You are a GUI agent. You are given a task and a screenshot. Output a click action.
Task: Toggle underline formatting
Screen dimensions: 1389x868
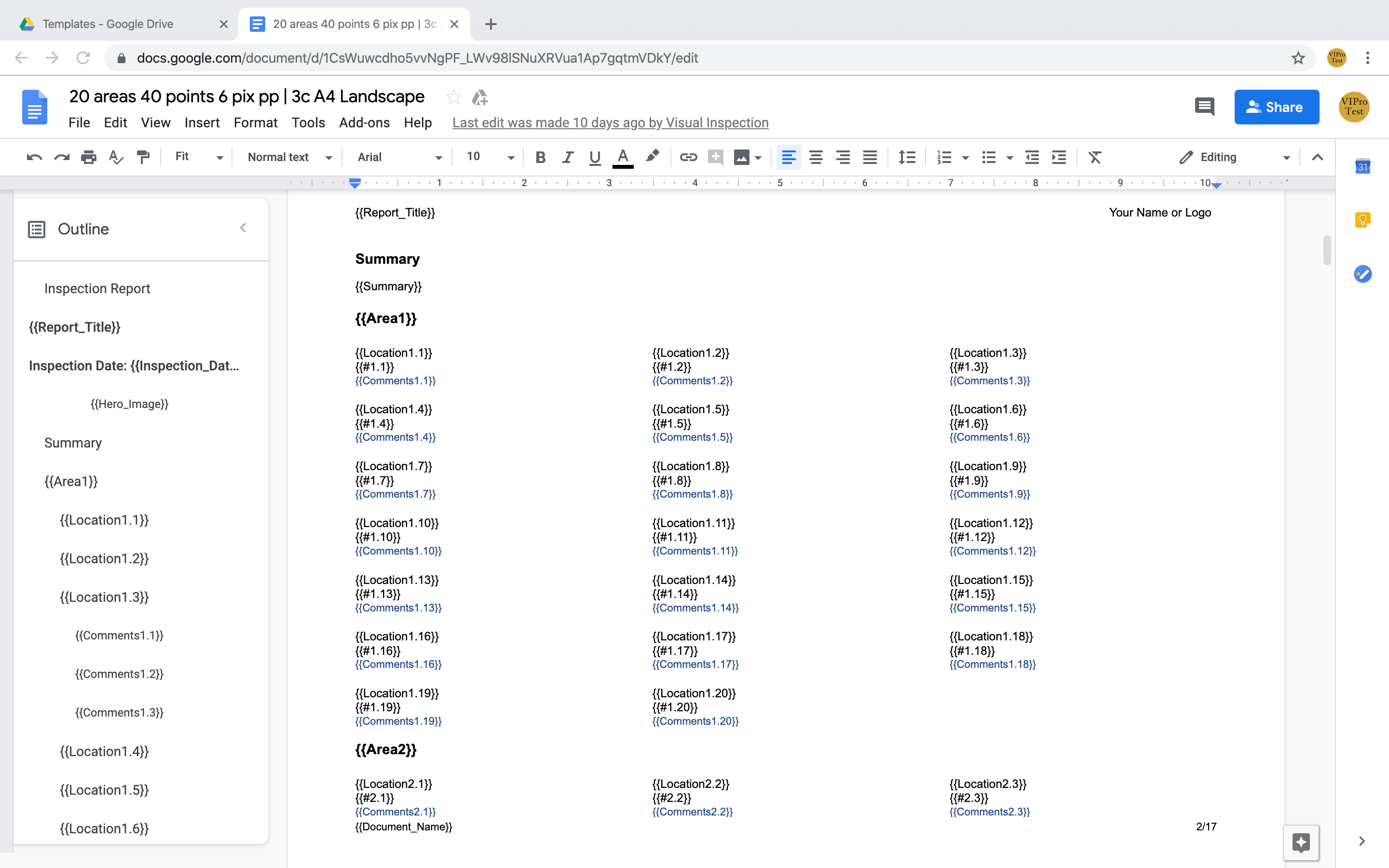595,157
